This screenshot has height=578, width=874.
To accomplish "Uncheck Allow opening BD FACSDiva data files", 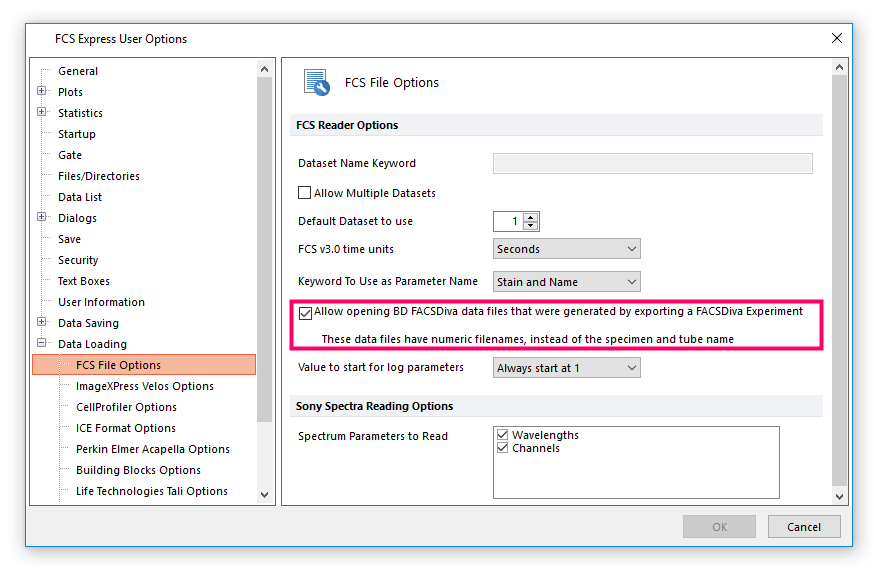I will point(305,313).
